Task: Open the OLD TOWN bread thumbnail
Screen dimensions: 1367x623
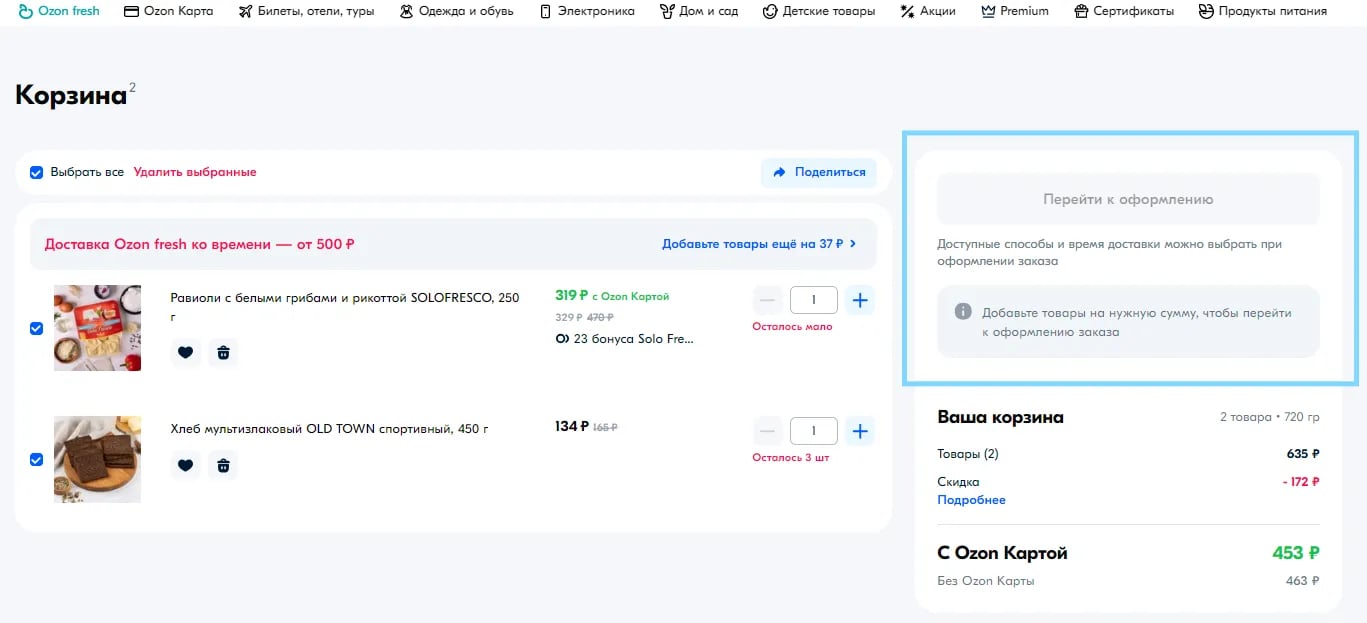Action: pyautogui.click(x=97, y=459)
